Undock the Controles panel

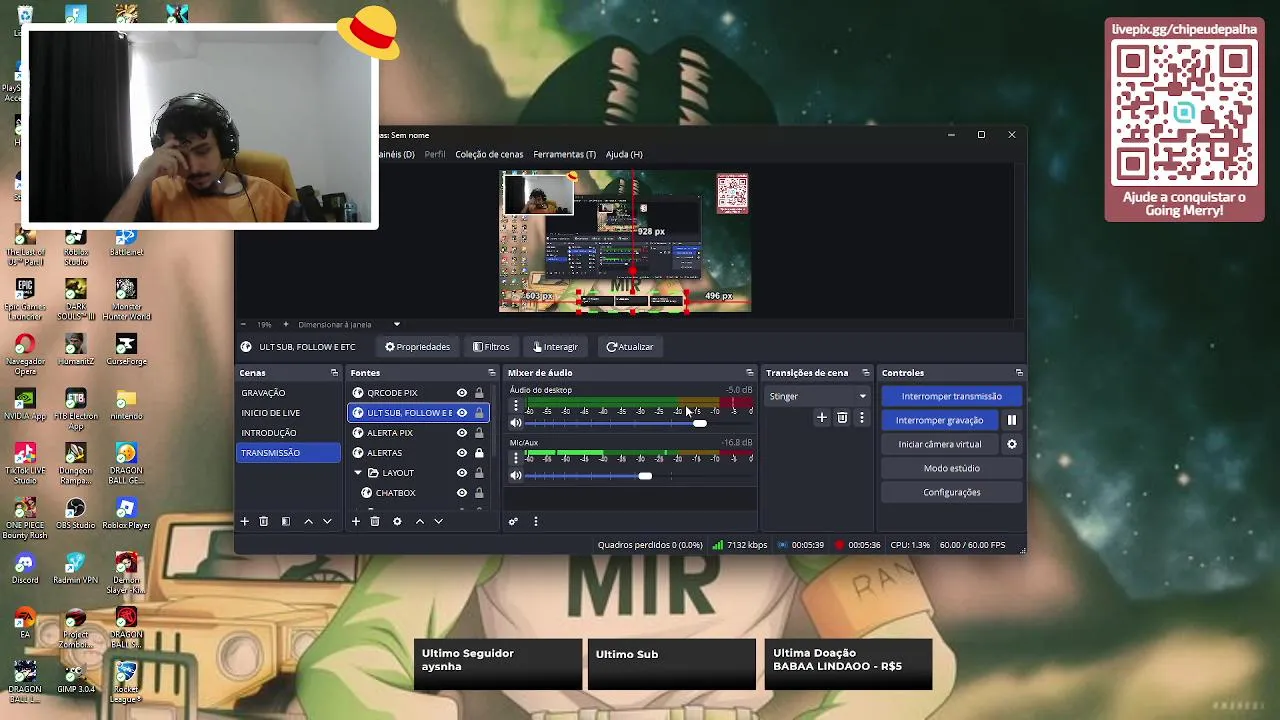[x=1018, y=373]
